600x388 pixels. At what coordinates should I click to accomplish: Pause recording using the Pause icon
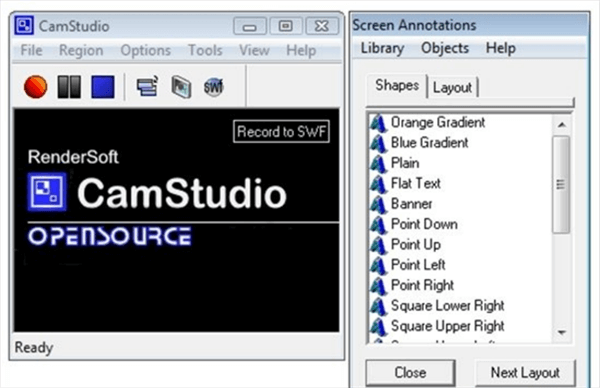coord(69,87)
